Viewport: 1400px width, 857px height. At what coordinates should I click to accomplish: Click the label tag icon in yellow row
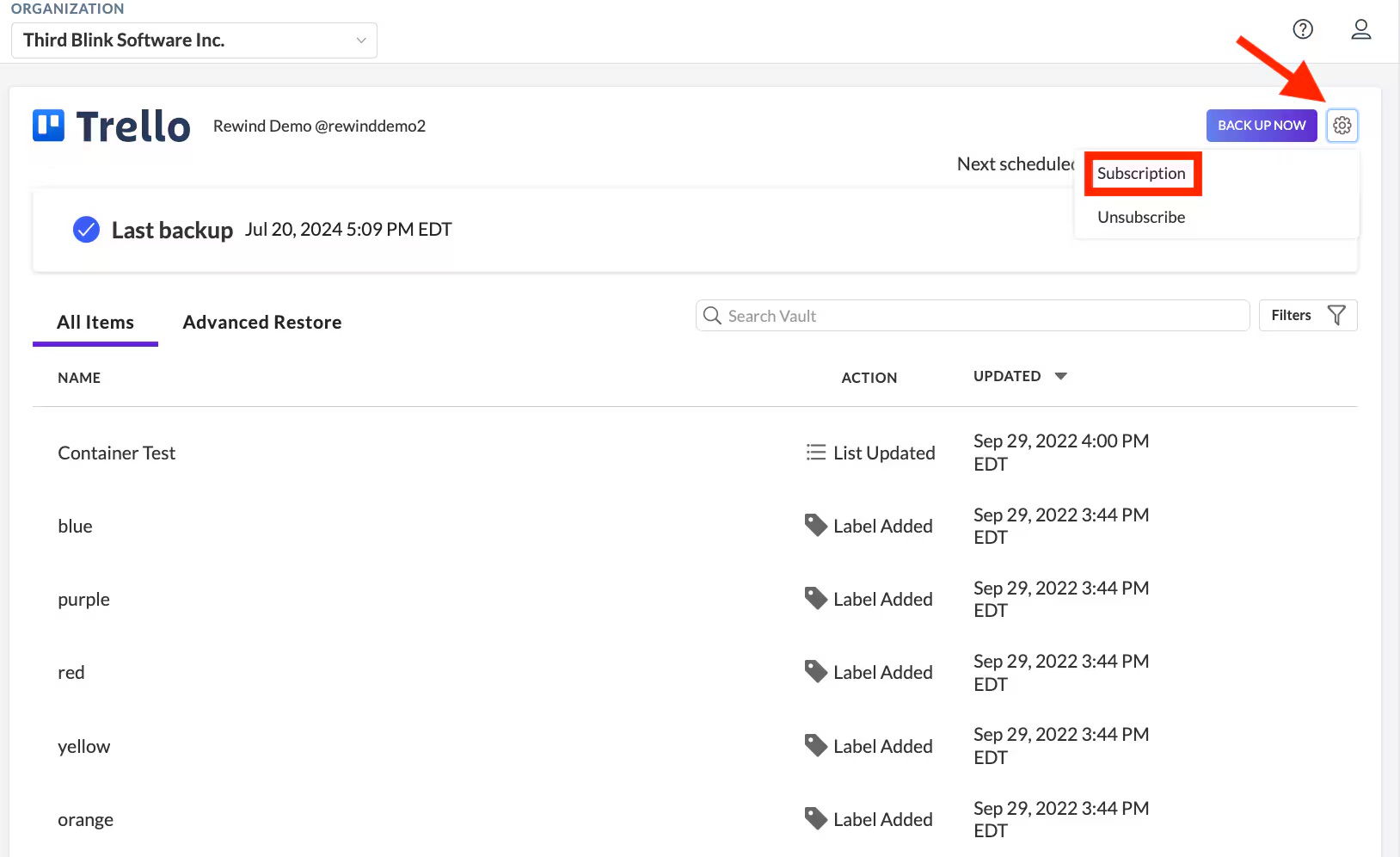pyautogui.click(x=815, y=745)
